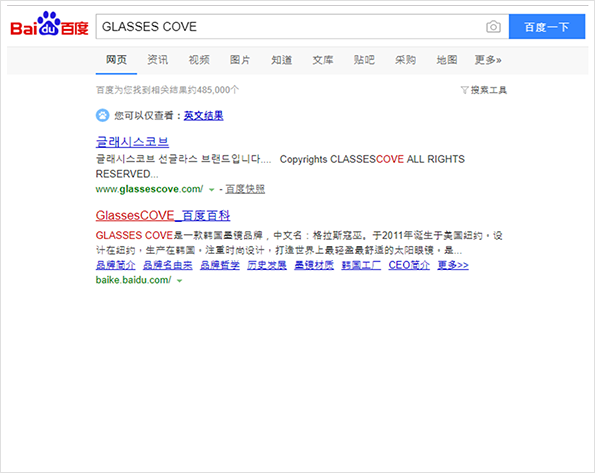Open the 贴吧 tab
Screen dimensions: 595x473
pos(364,60)
